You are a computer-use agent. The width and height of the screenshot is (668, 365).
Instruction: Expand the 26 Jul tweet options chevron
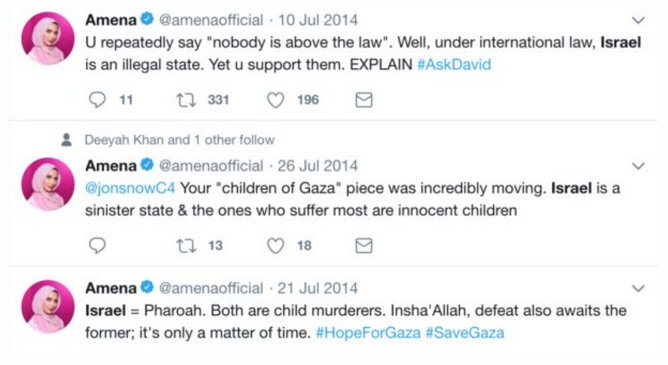pyautogui.click(x=638, y=166)
